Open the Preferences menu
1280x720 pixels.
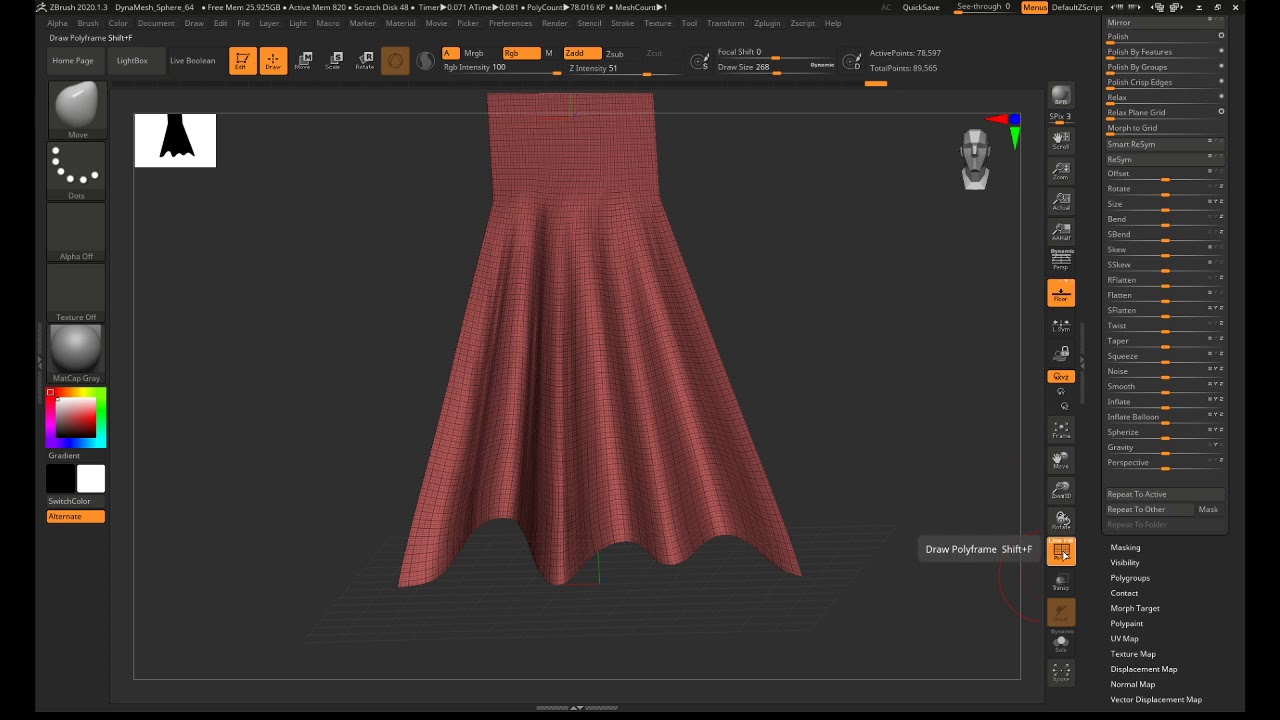click(x=510, y=23)
